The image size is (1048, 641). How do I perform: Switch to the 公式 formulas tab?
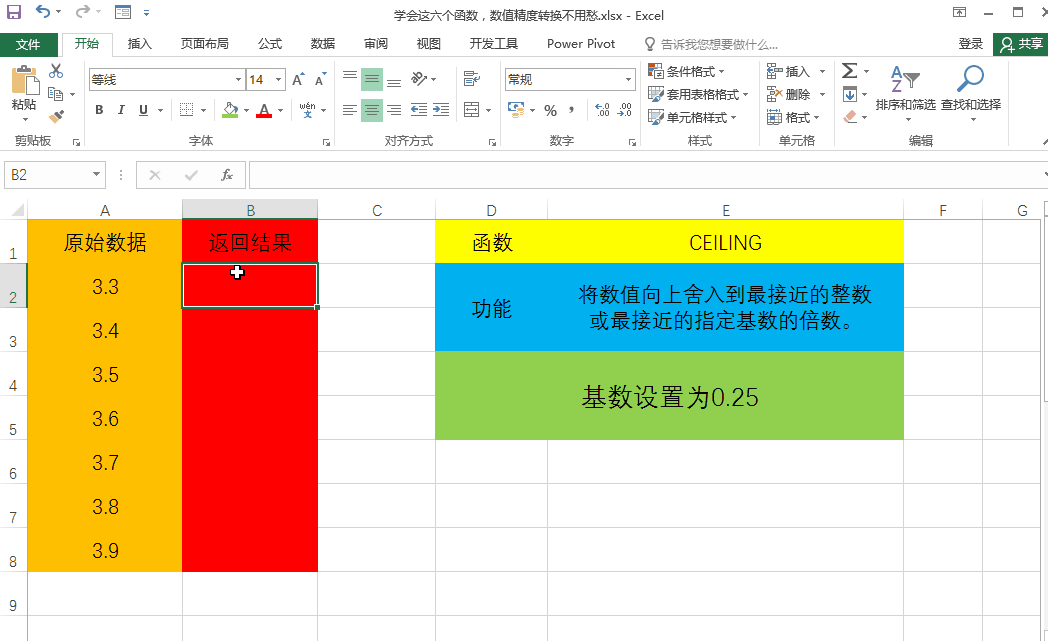[x=270, y=44]
